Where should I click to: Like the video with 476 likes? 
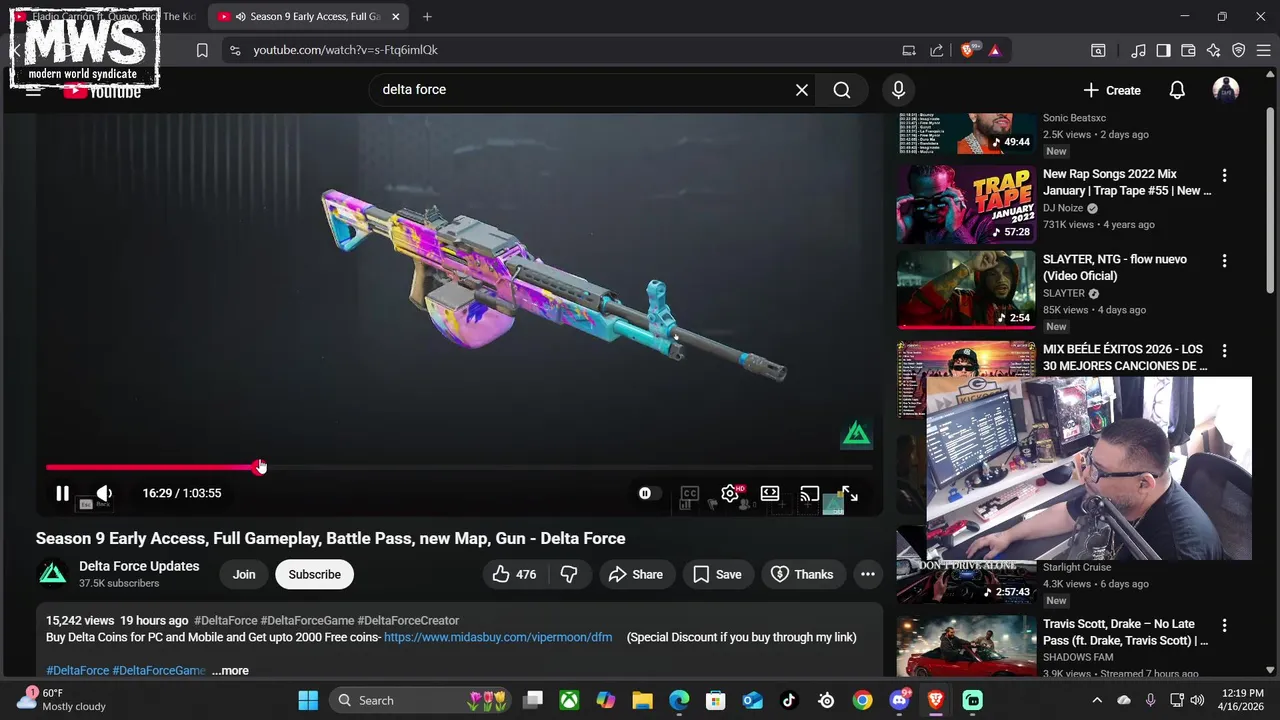click(514, 574)
